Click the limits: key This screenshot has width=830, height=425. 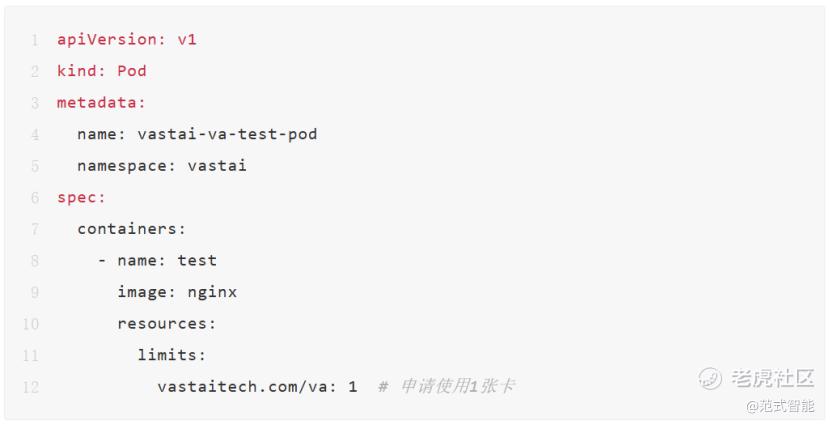click(172, 355)
